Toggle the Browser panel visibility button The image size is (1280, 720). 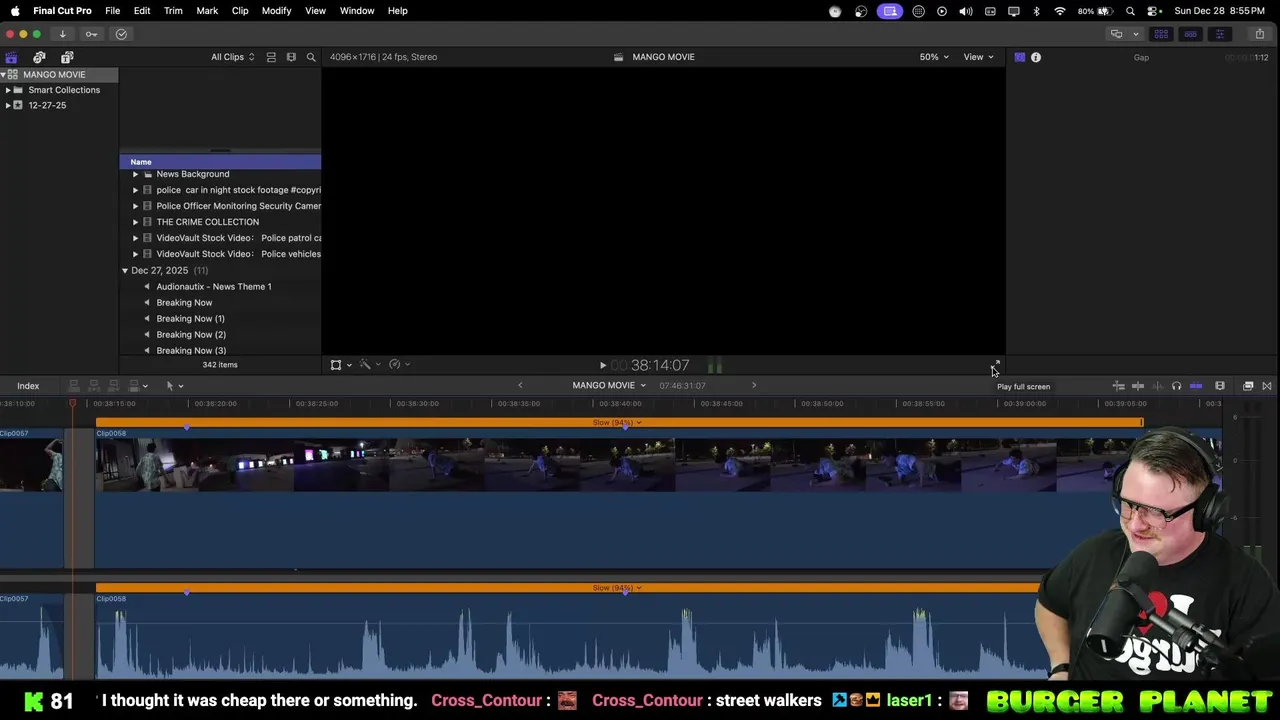click(1161, 34)
